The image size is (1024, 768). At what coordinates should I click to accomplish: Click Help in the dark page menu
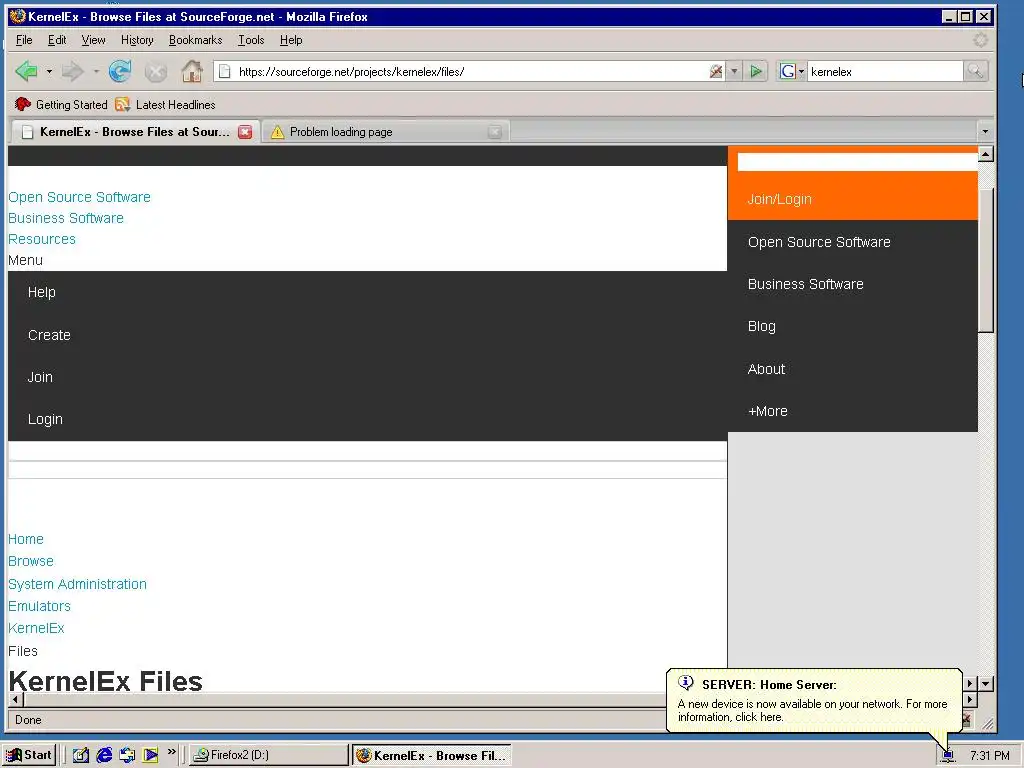(x=42, y=292)
